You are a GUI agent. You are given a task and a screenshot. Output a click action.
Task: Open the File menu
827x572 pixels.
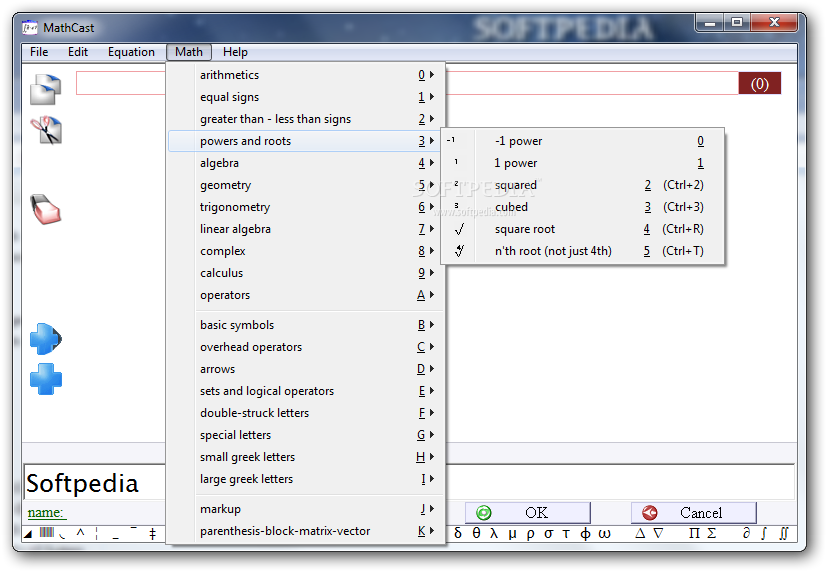click(x=39, y=52)
